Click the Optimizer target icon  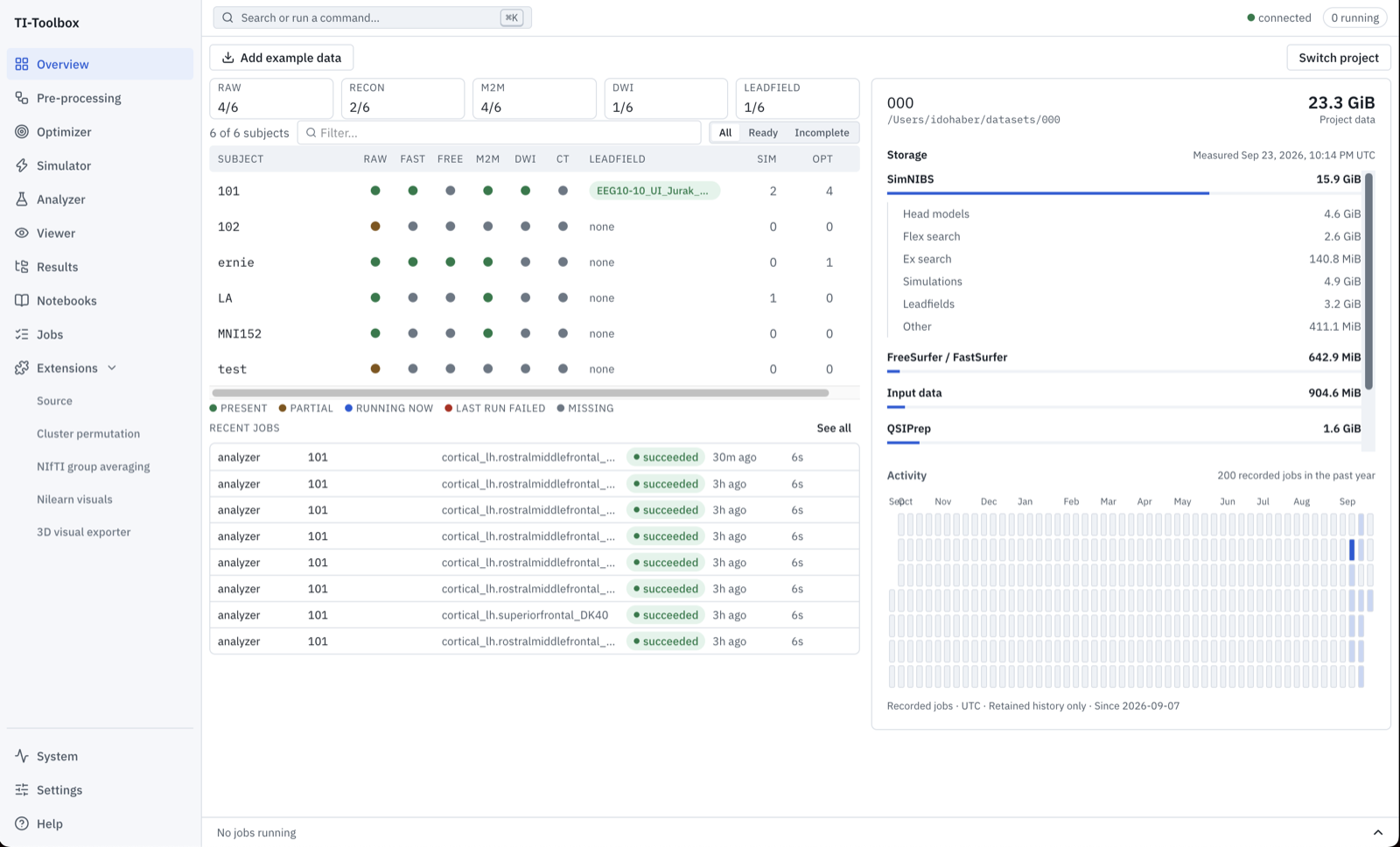[x=22, y=132]
